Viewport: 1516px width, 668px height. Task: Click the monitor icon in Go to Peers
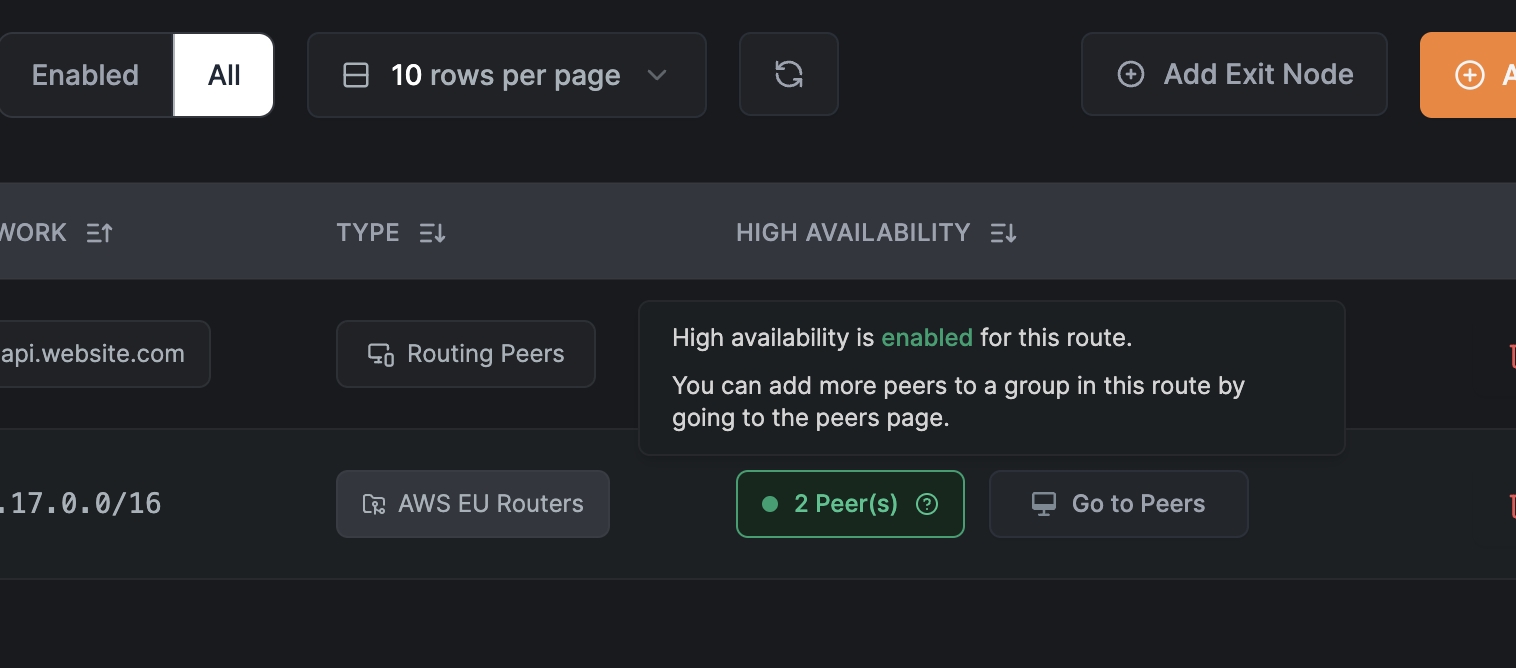point(1043,503)
